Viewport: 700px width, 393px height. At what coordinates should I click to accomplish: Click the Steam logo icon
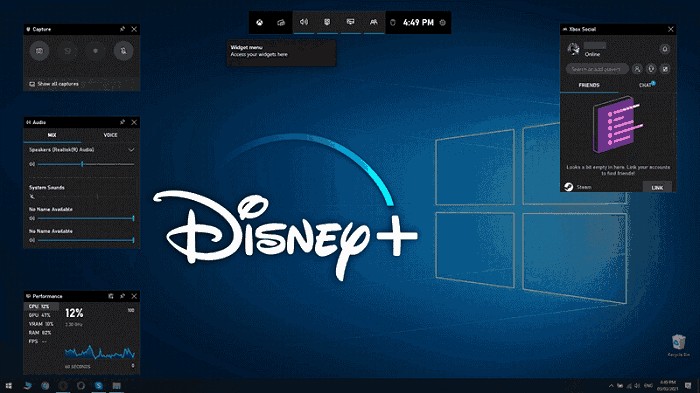[569, 187]
